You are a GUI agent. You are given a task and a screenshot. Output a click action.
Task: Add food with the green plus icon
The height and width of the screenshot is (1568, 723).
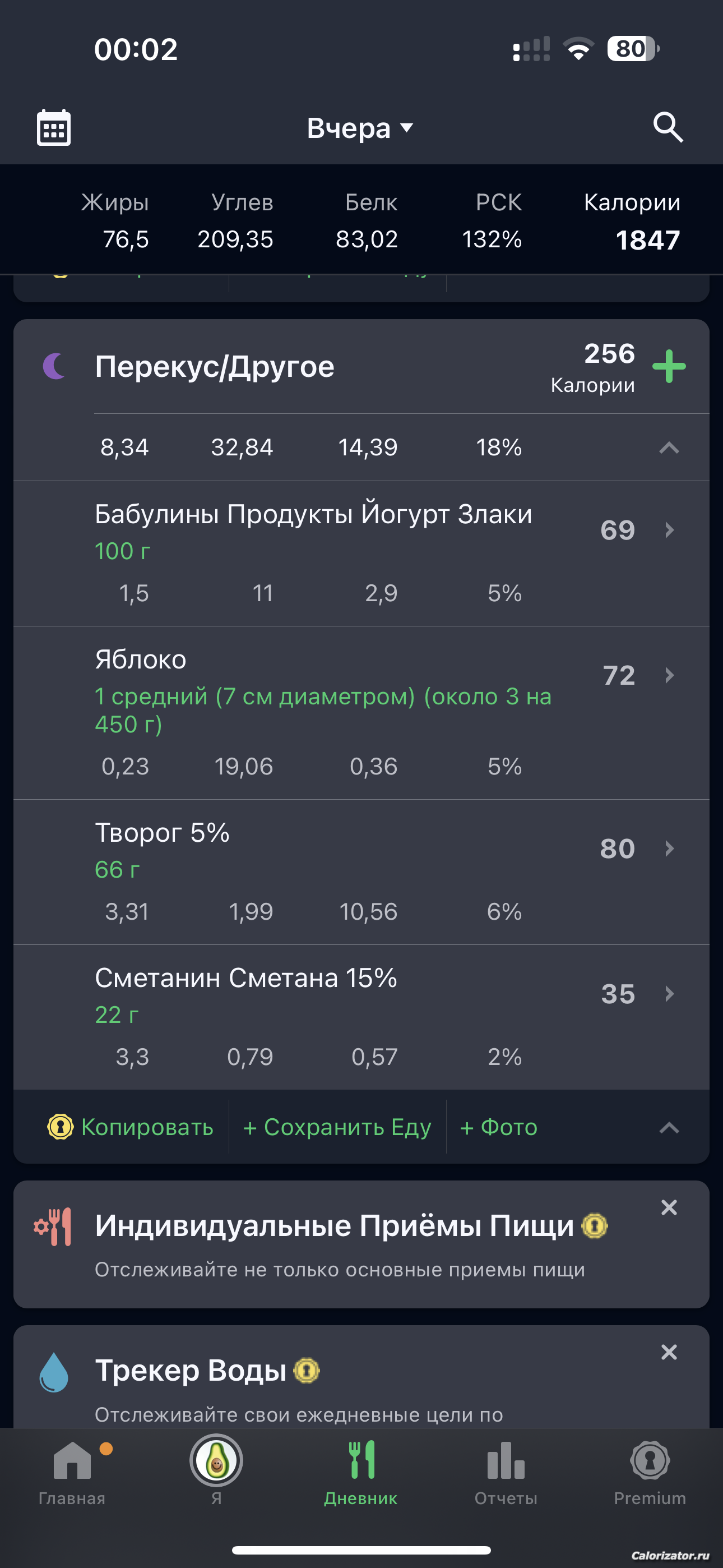(x=668, y=366)
